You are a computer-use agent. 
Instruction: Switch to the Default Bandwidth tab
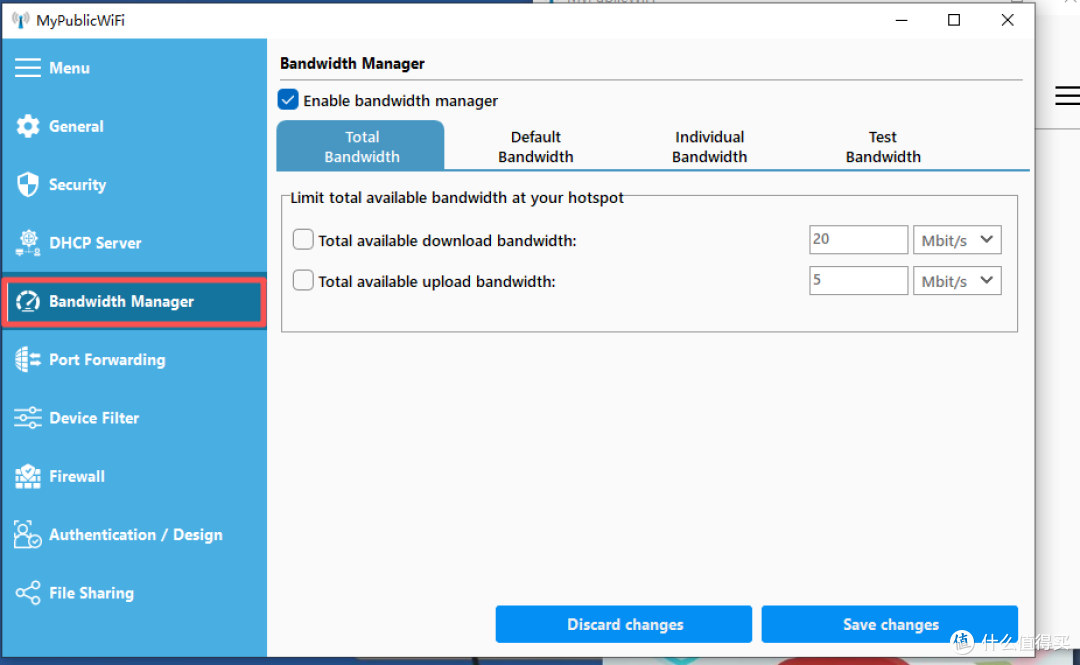point(535,146)
